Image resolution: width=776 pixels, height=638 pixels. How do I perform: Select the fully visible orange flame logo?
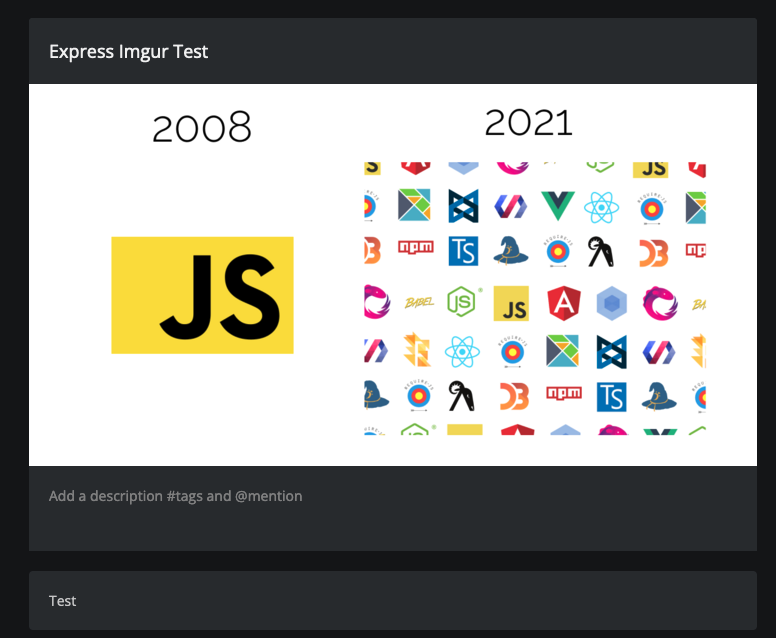pyautogui.click(x=416, y=351)
